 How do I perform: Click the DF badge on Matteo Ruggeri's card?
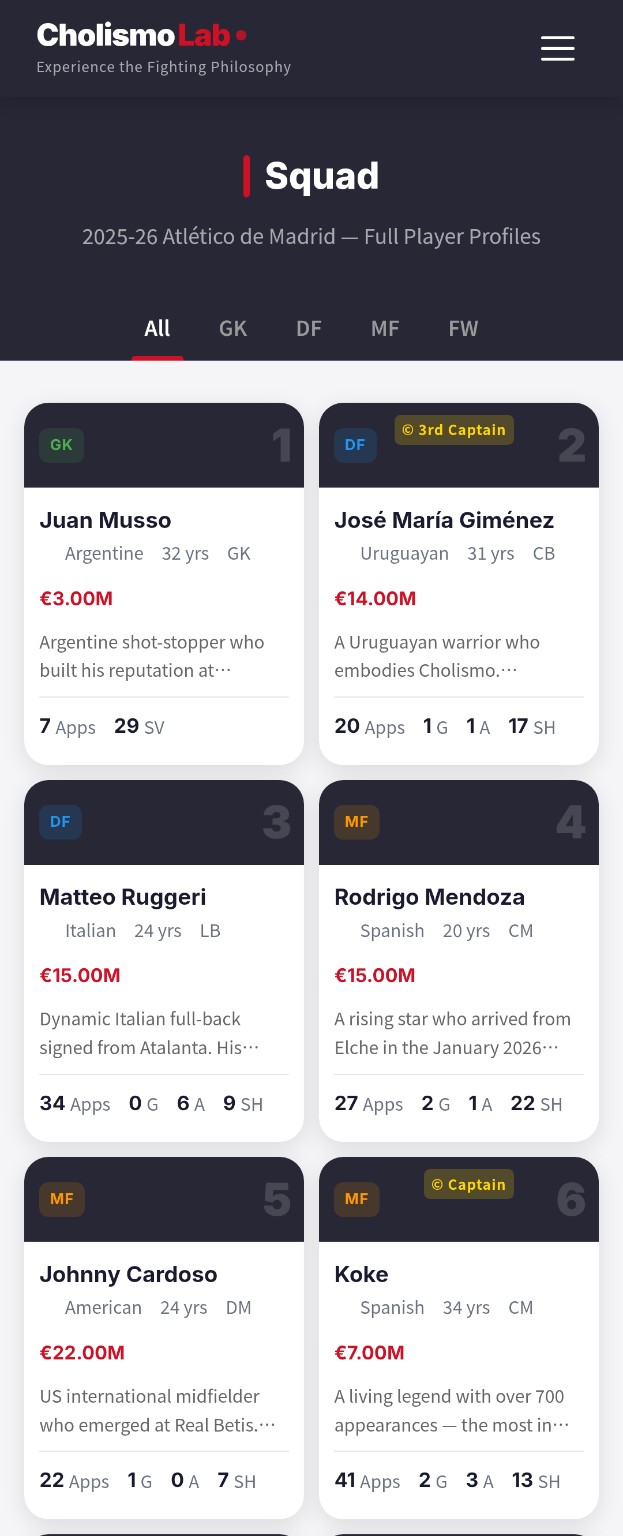click(x=61, y=822)
